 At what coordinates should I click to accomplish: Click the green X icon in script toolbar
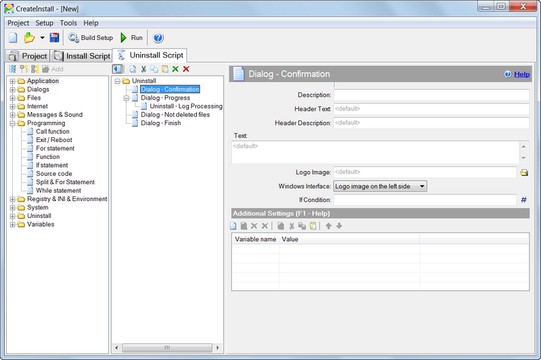(175, 69)
